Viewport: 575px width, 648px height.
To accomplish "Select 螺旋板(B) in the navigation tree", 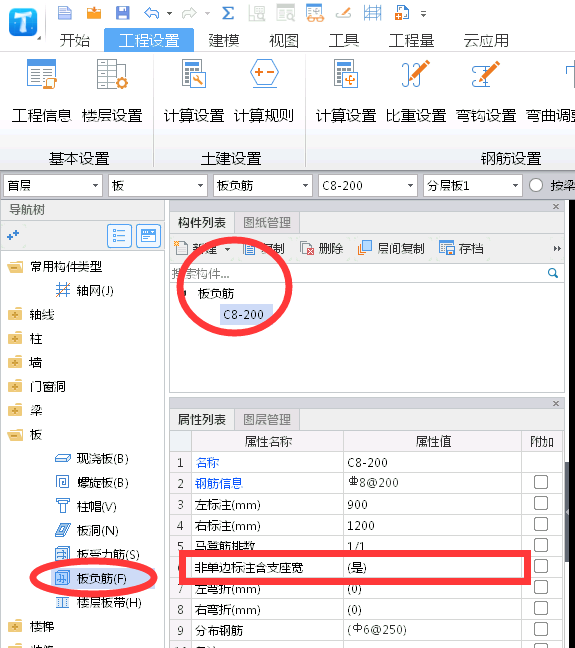I will pos(92,482).
